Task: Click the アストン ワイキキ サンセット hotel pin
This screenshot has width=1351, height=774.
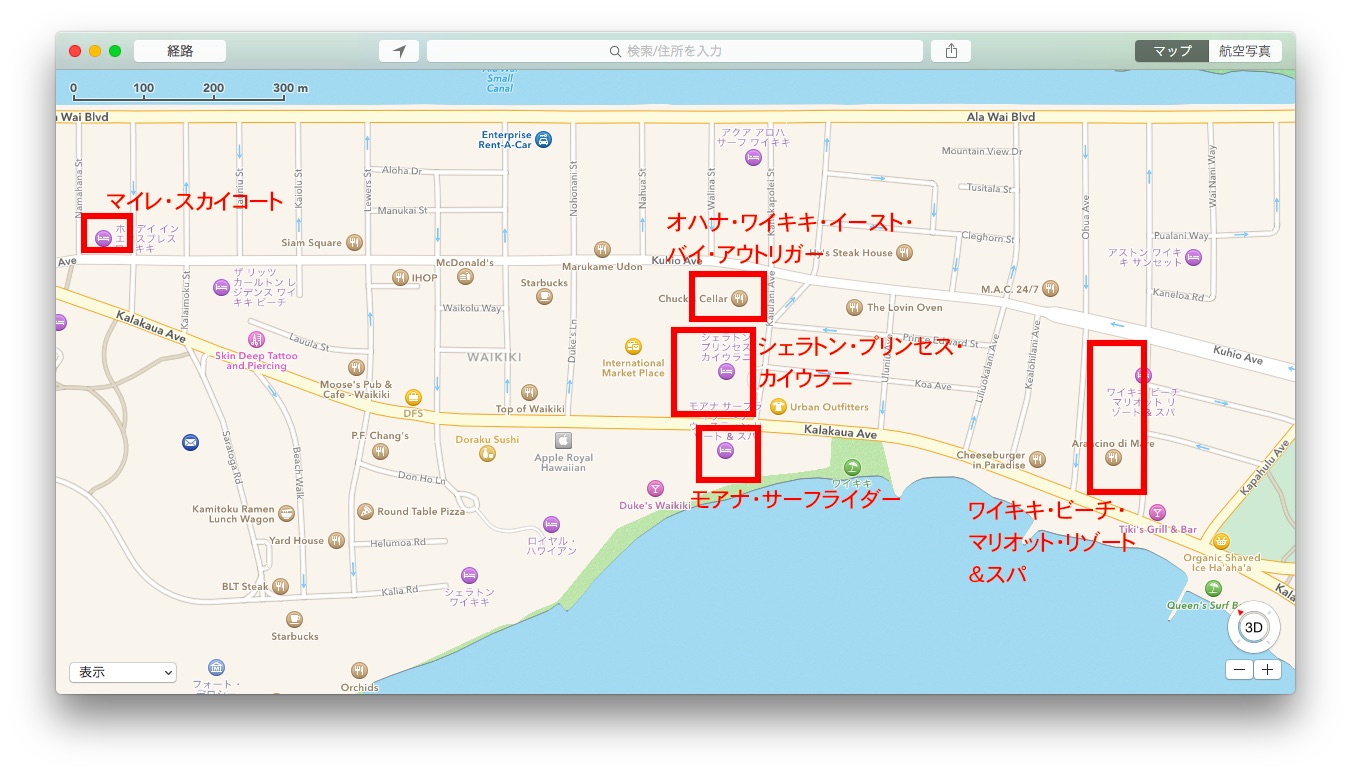Action: pos(1191,258)
